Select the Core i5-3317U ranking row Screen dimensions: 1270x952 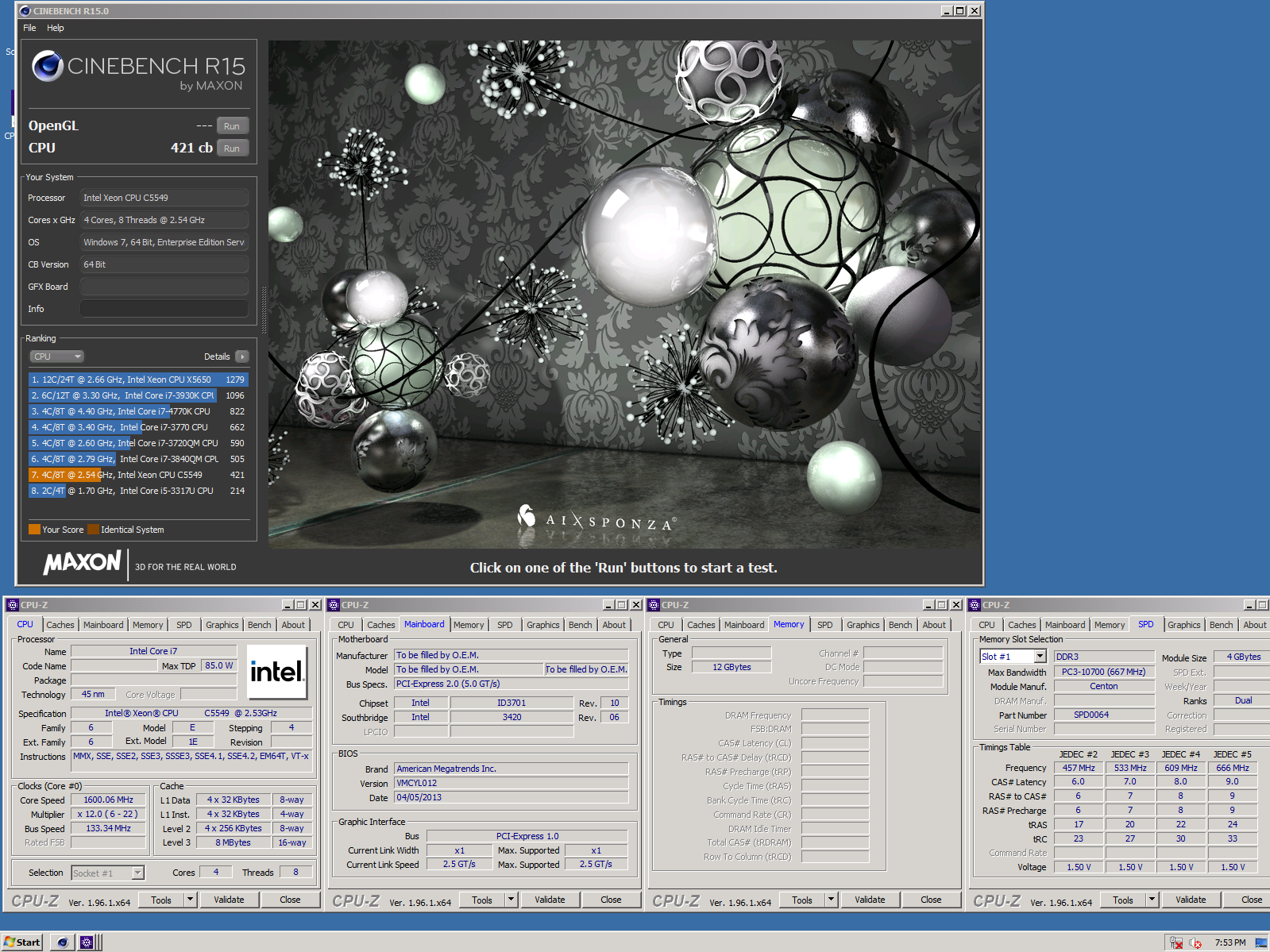[x=138, y=491]
